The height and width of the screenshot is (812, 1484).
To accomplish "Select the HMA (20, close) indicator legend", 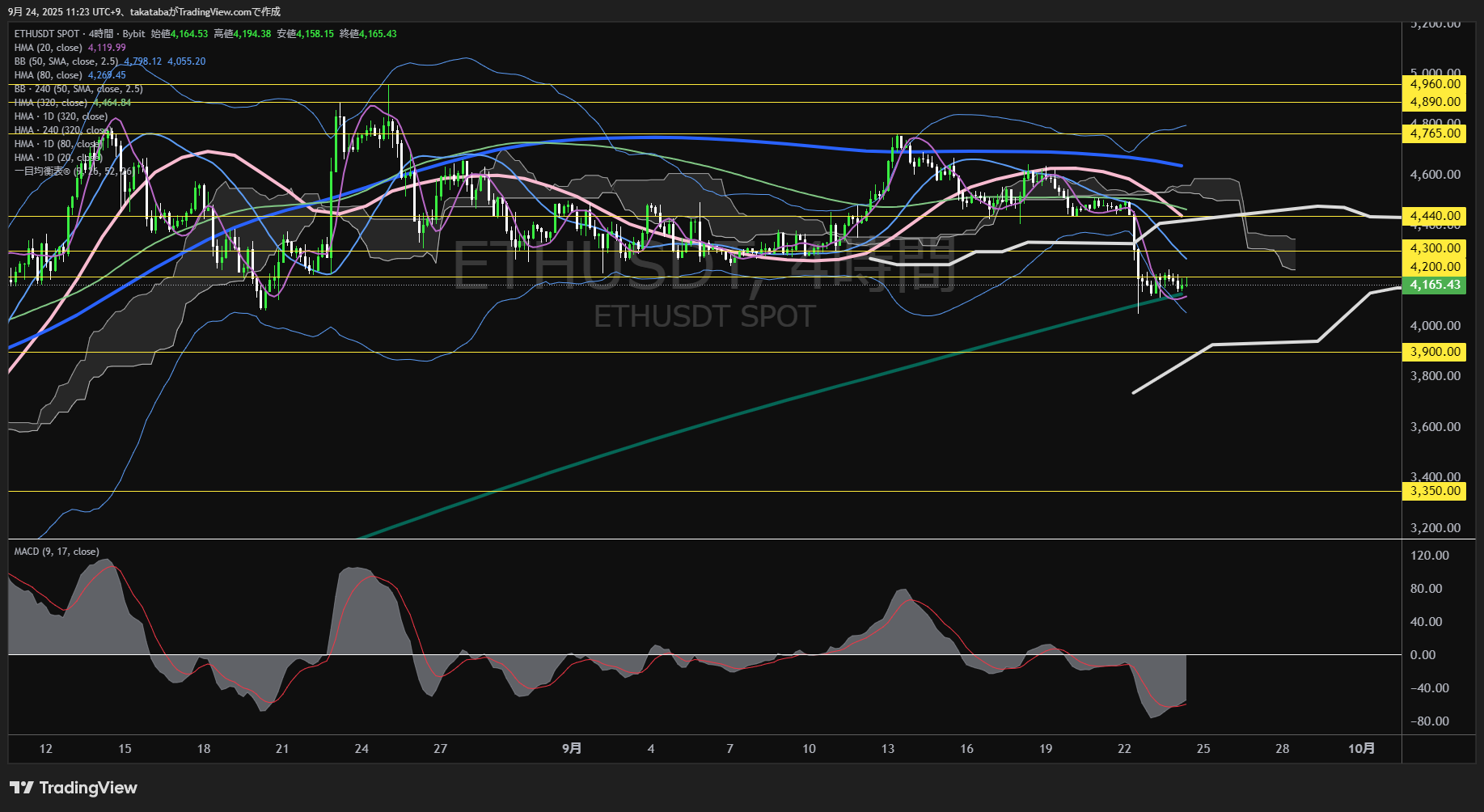I will point(49,48).
